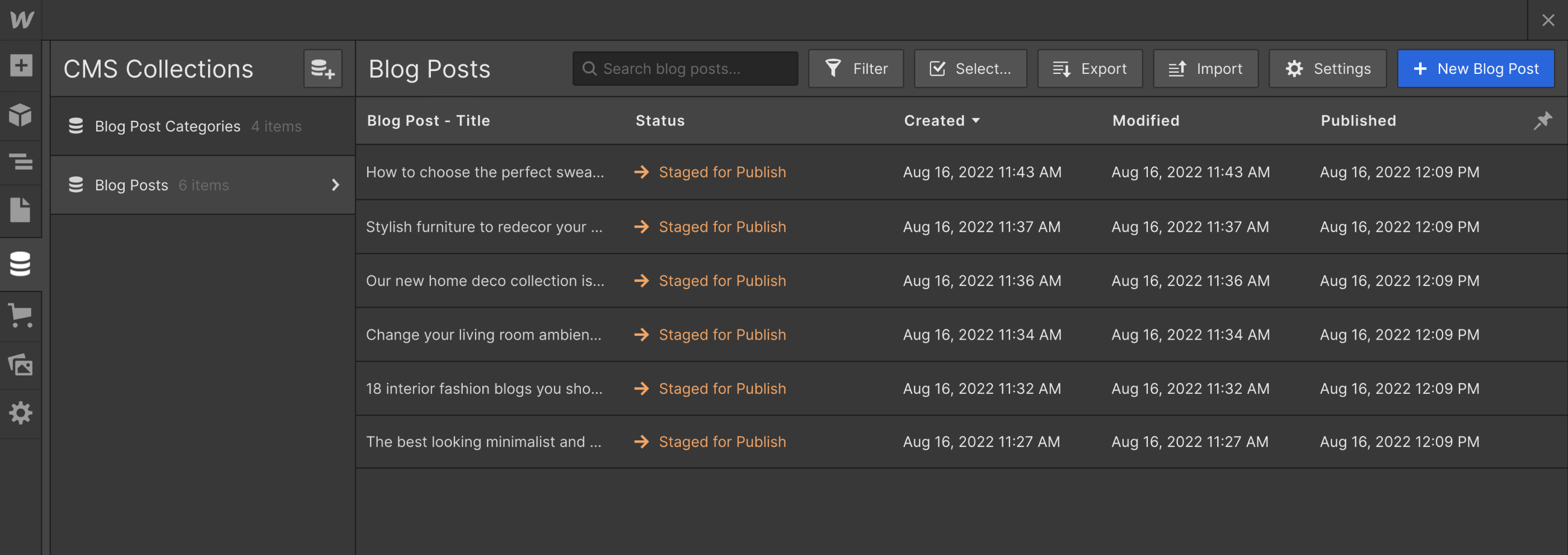
Task: Sort by Created column arrow
Action: point(976,121)
